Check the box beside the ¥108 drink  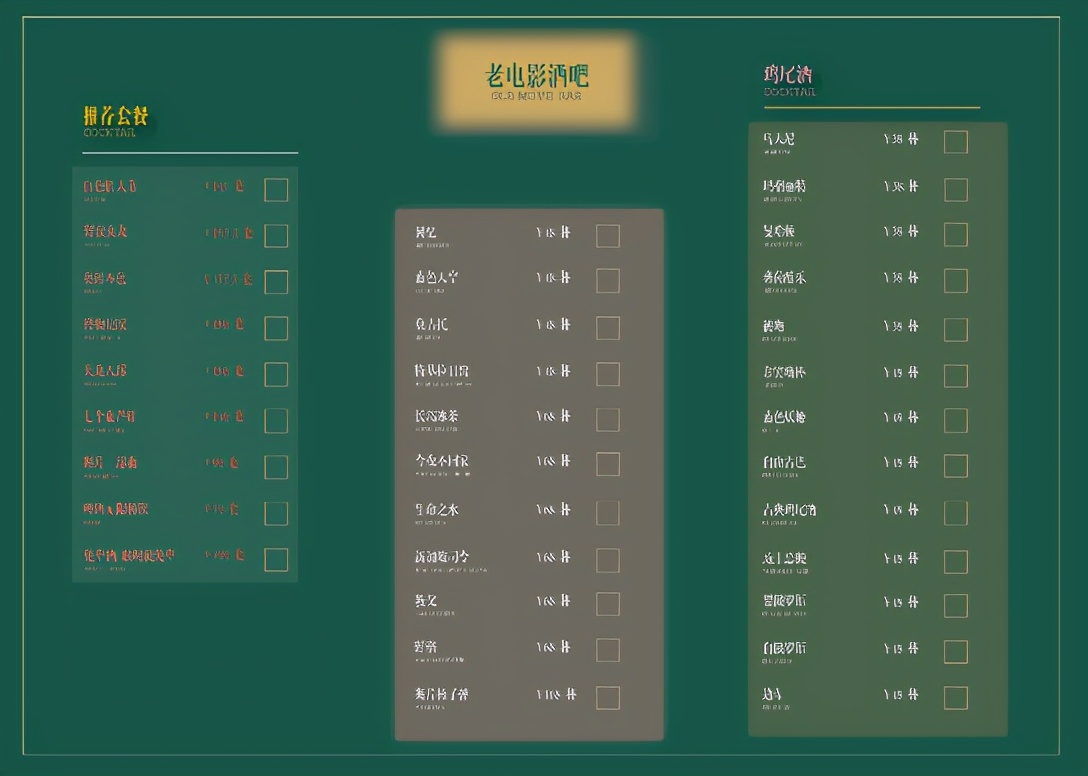[x=607, y=697]
